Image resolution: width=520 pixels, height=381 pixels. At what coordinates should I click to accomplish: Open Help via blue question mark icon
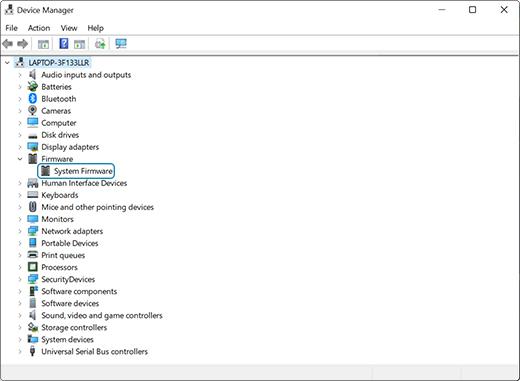(x=64, y=44)
